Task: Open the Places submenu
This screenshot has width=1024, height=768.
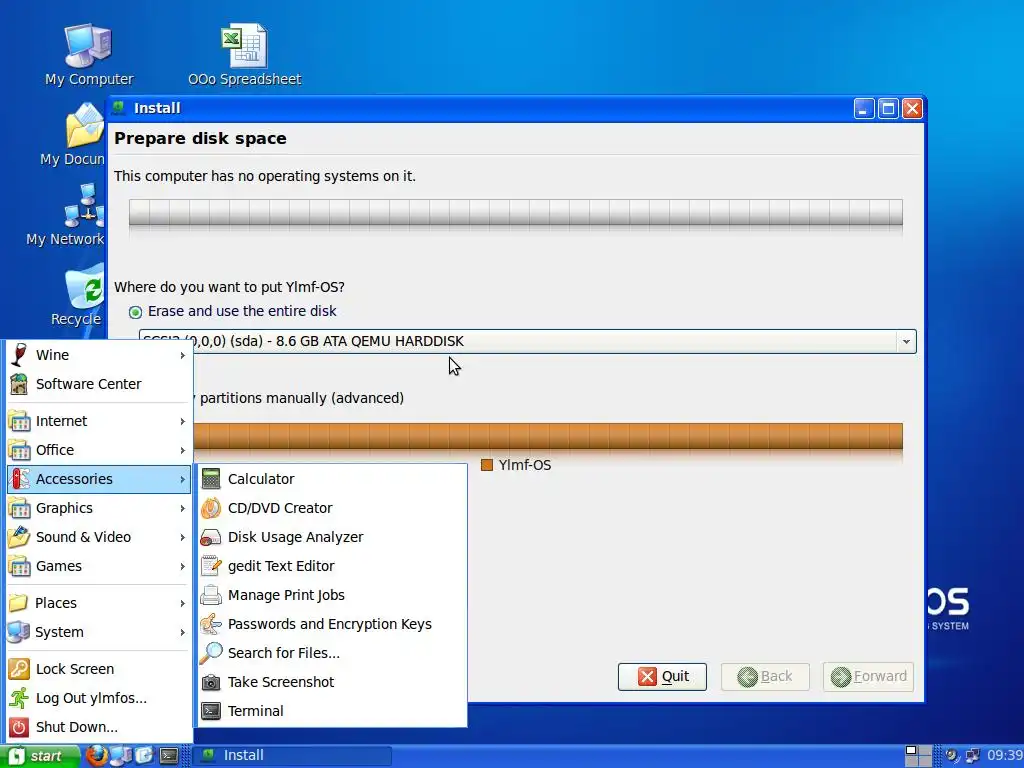Action: tap(99, 603)
